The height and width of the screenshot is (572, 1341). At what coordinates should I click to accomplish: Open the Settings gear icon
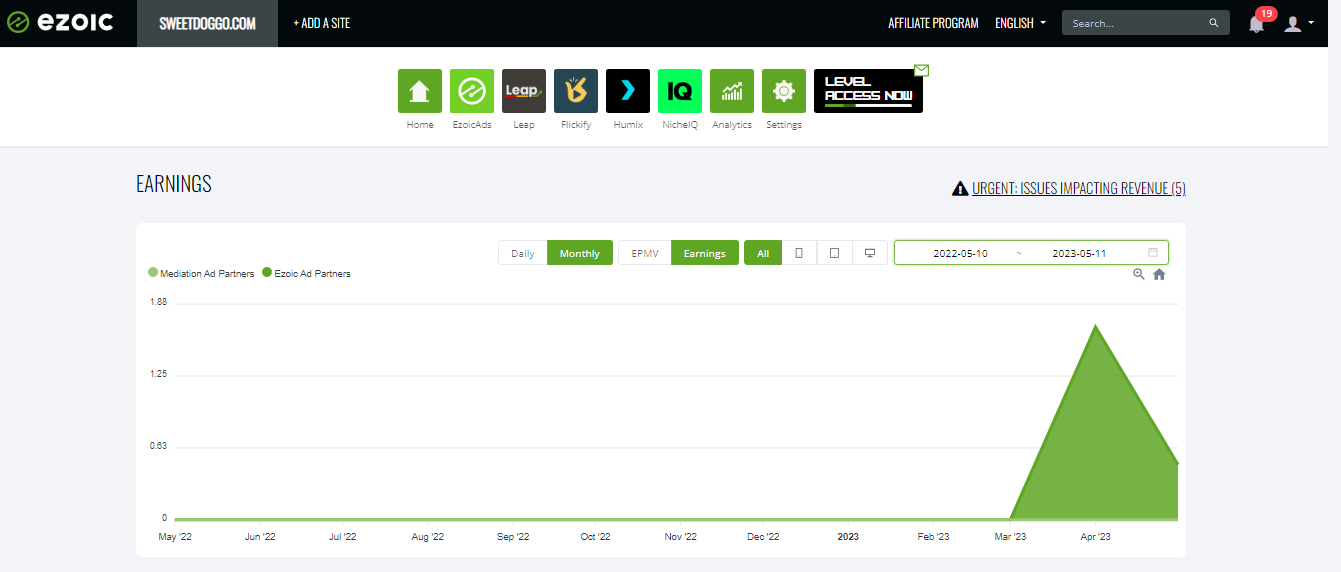click(784, 91)
